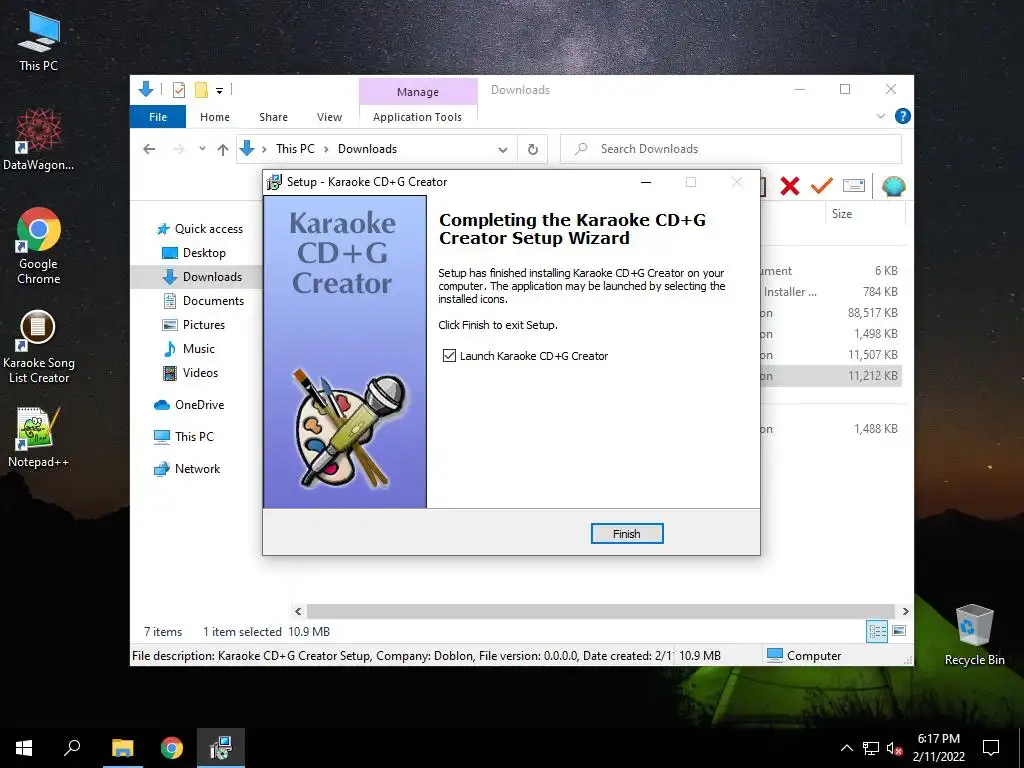Open network status tray icon

click(871, 748)
